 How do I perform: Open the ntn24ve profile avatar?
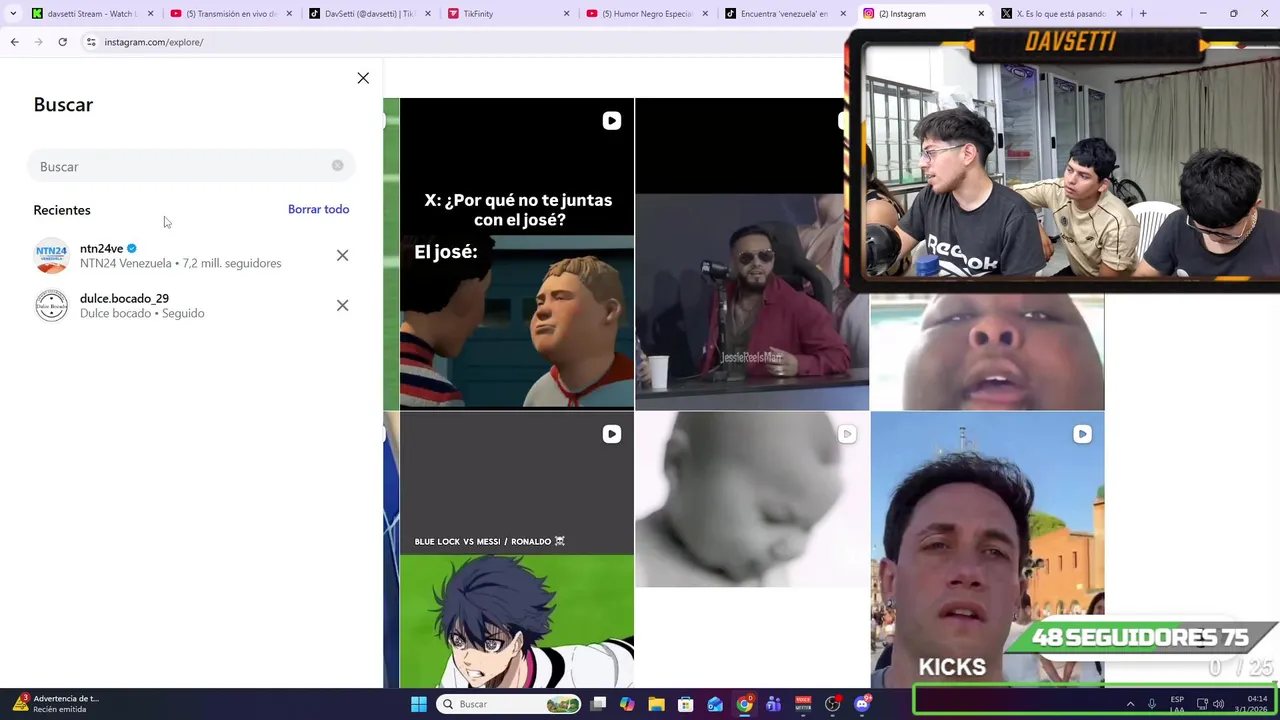tap(51, 256)
